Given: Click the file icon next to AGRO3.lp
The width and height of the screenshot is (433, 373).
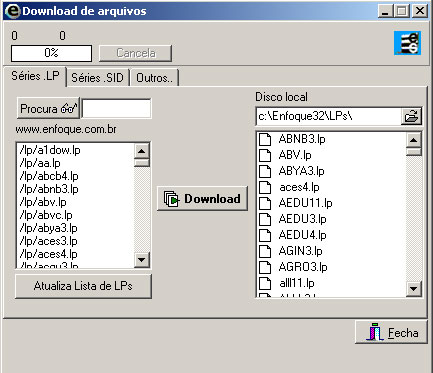Looking at the screenshot, I should point(265,267).
